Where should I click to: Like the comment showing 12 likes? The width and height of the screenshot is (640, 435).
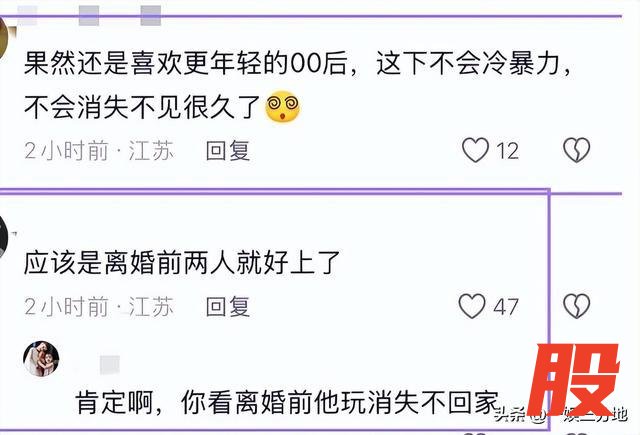point(476,150)
